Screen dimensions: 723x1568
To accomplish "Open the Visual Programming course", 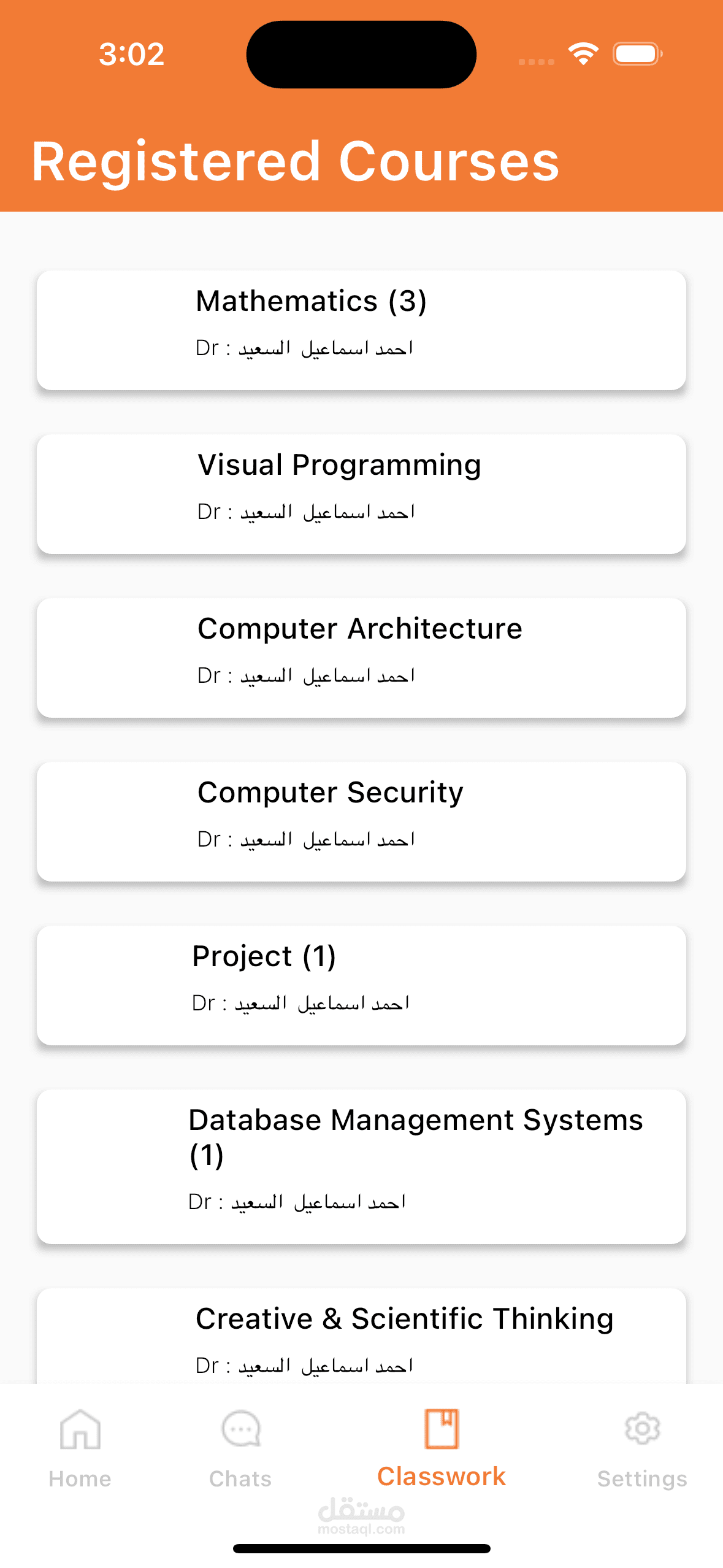I will (x=361, y=494).
